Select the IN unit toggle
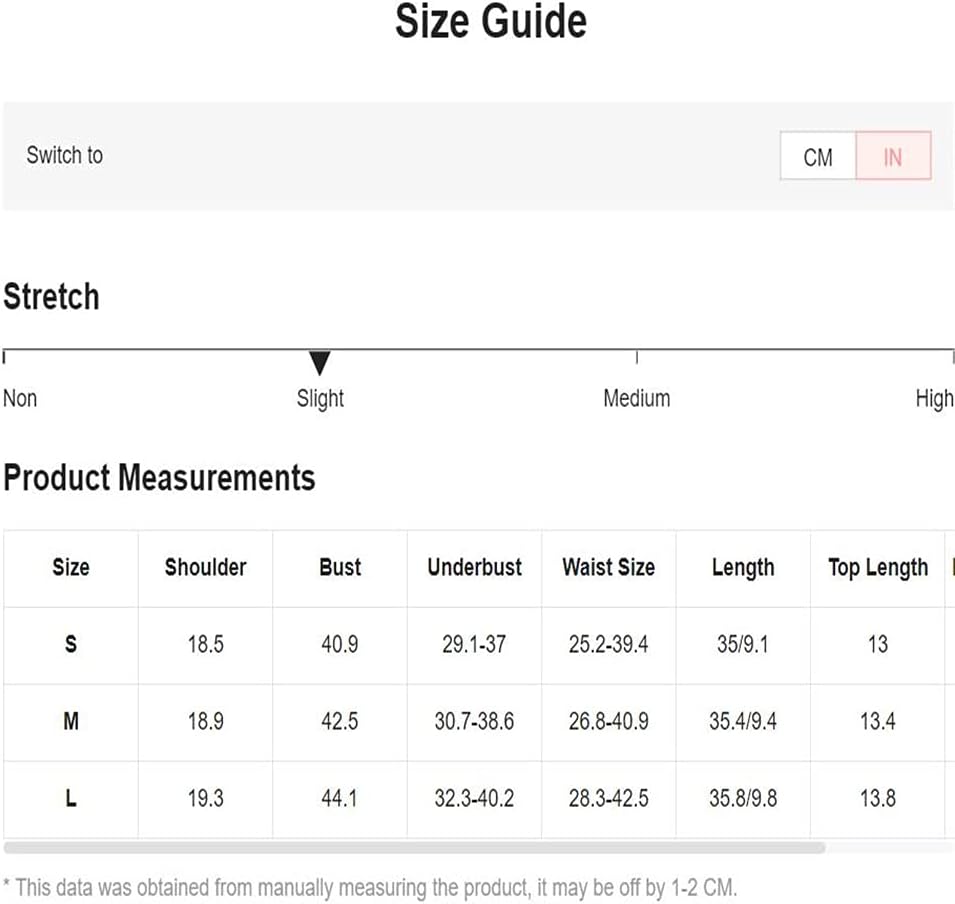 [893, 156]
